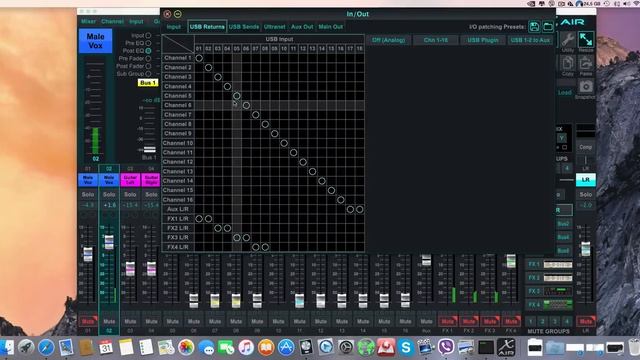The width and height of the screenshot is (640, 360).
Task: Click the Load button
Action: 565,93
